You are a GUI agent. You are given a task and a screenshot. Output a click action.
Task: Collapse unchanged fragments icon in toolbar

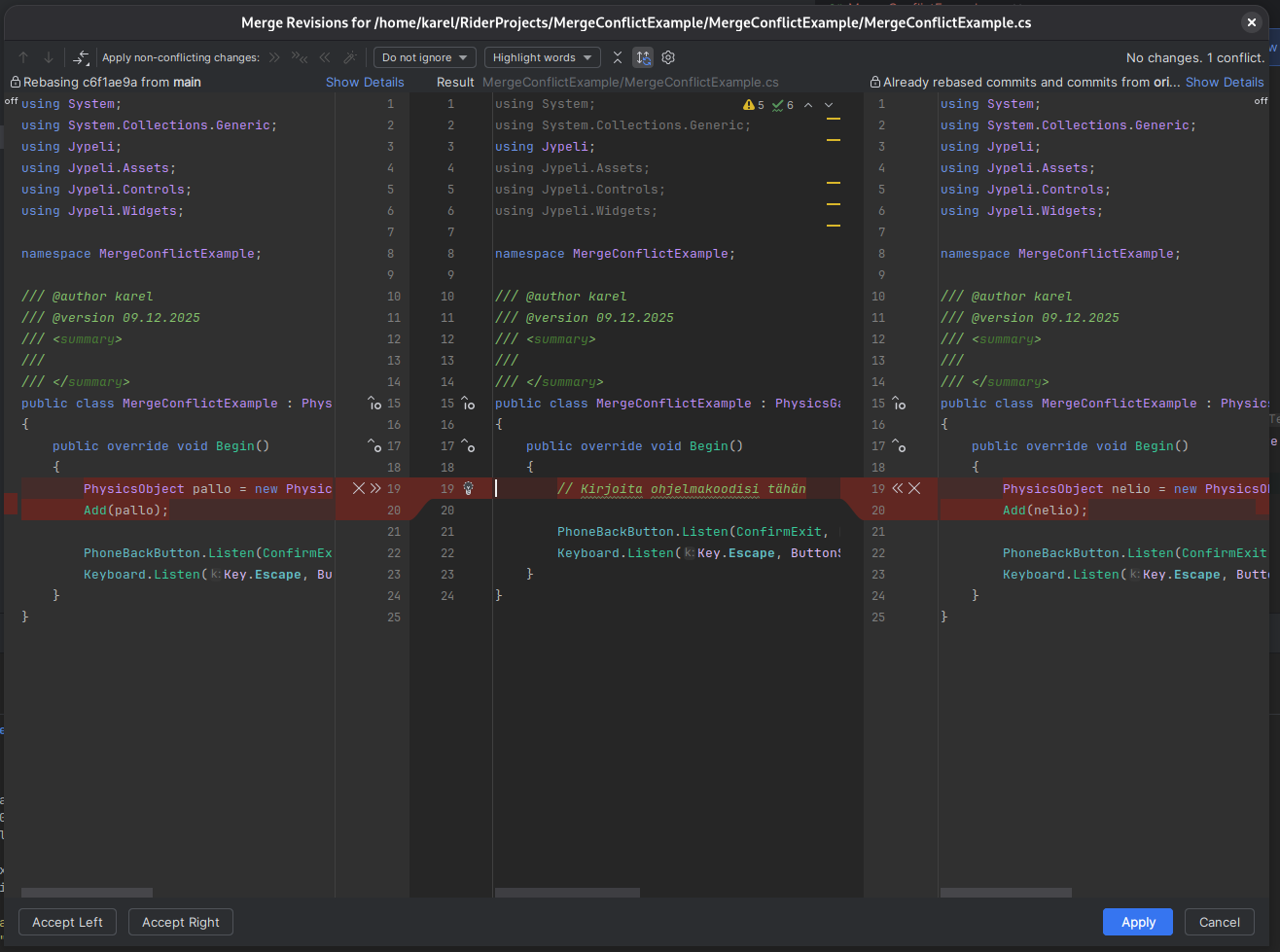point(618,58)
